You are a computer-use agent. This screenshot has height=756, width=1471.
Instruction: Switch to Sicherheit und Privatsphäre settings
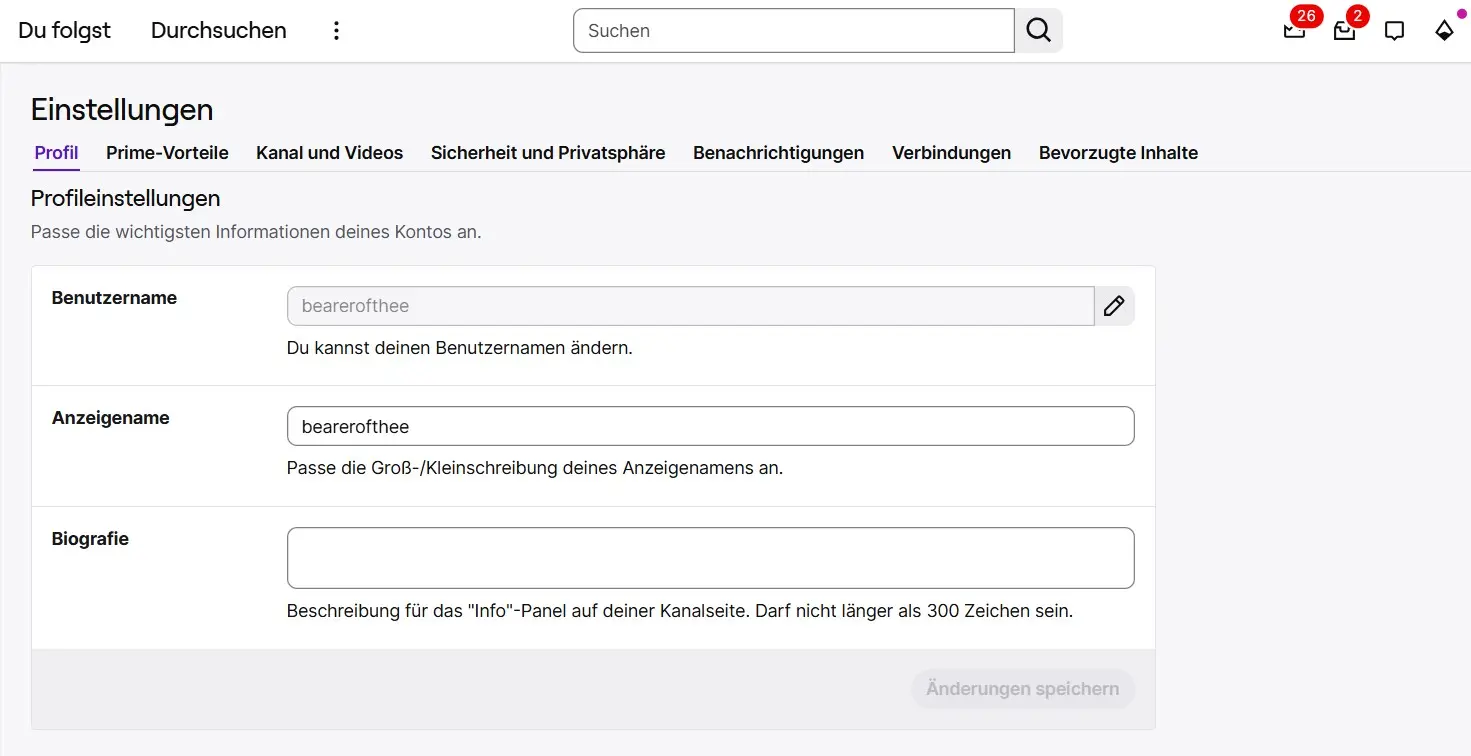548,153
